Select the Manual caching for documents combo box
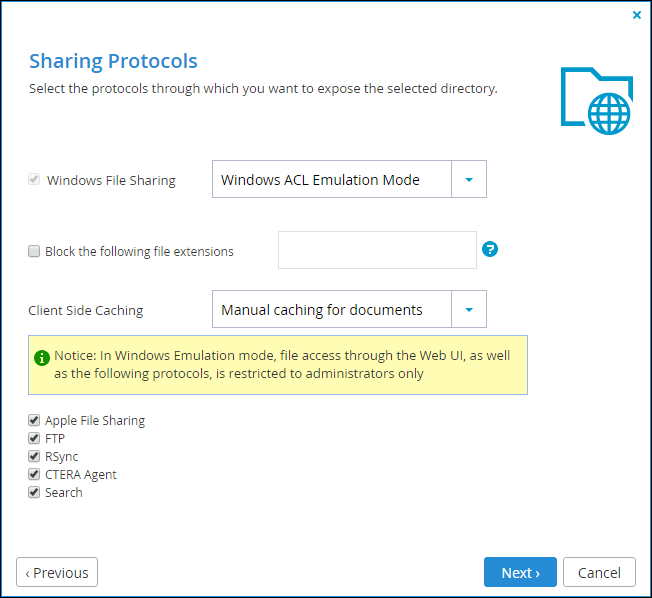Viewport: 652px width, 598px height. click(349, 309)
